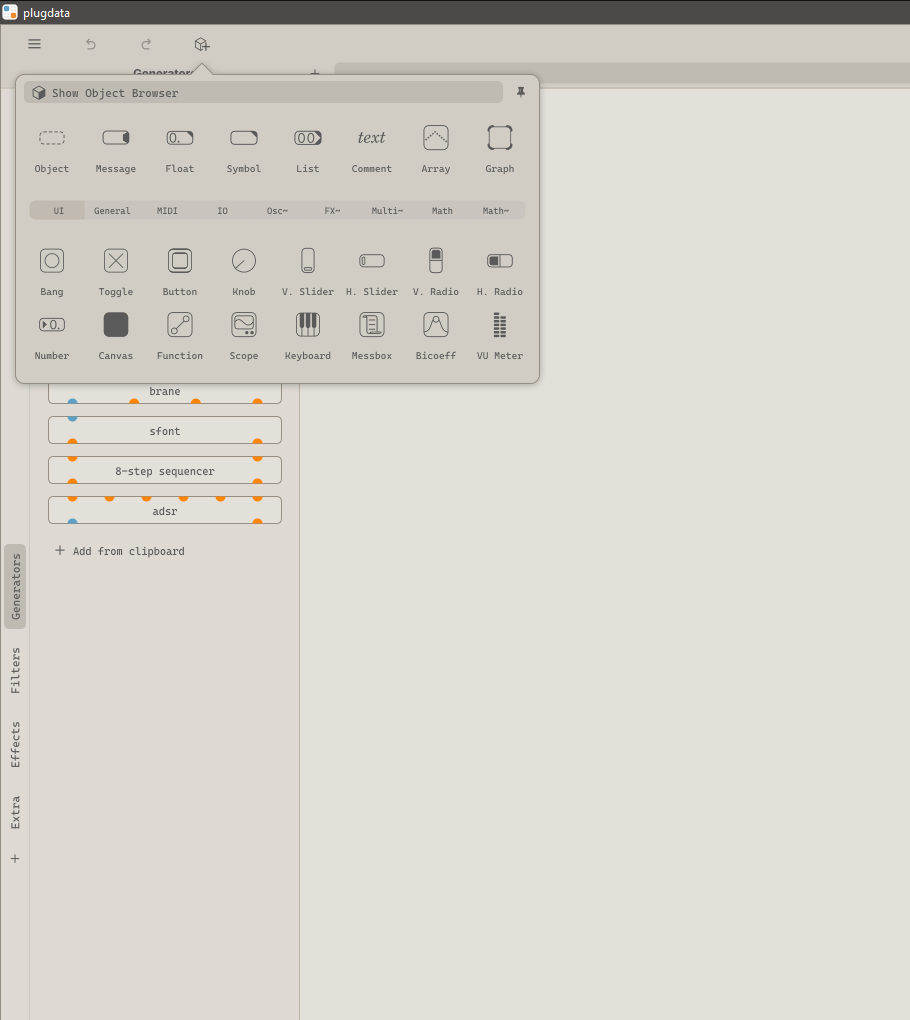Pick the Knob object icon
This screenshot has height=1020, width=910.
click(244, 262)
